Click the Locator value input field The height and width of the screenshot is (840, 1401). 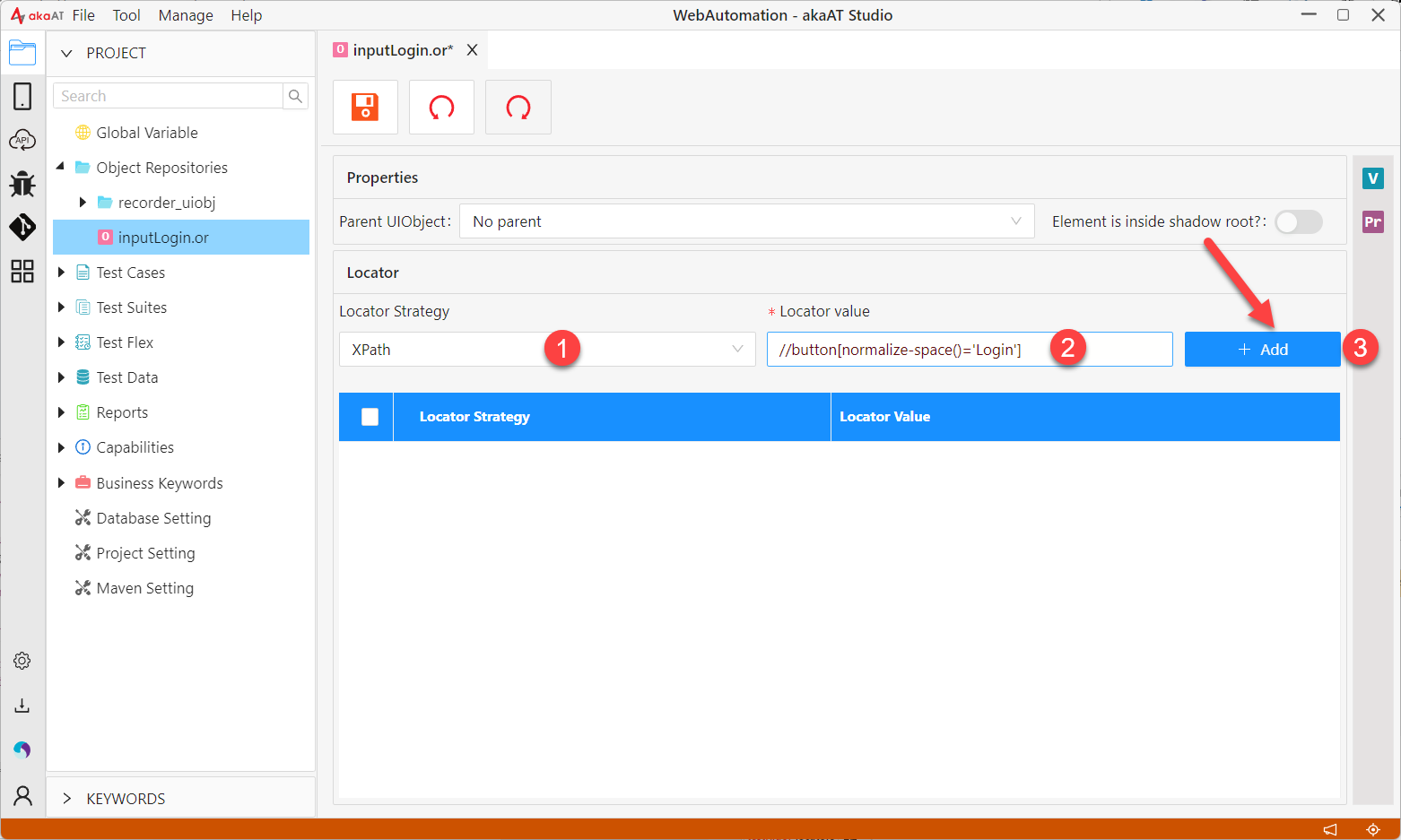click(x=970, y=350)
